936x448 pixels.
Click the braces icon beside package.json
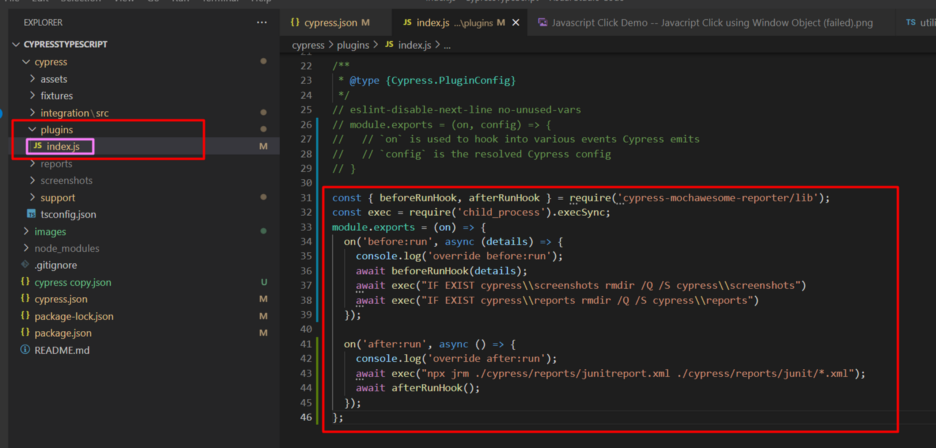(x=27, y=333)
